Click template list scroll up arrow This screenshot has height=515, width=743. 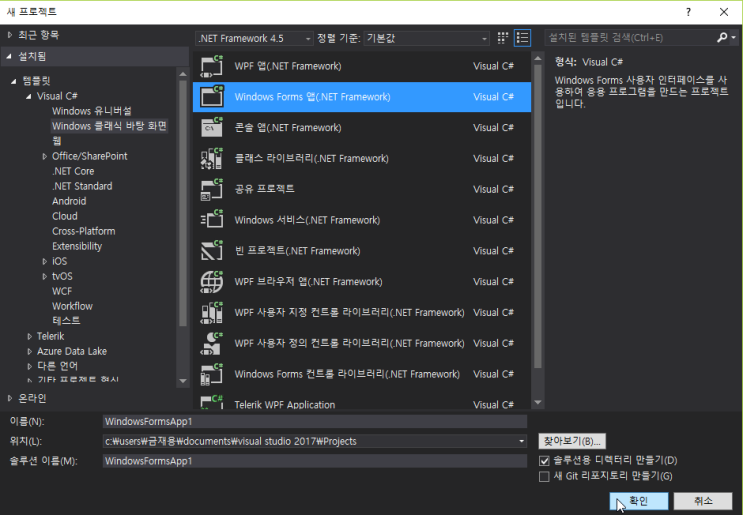pos(538,59)
